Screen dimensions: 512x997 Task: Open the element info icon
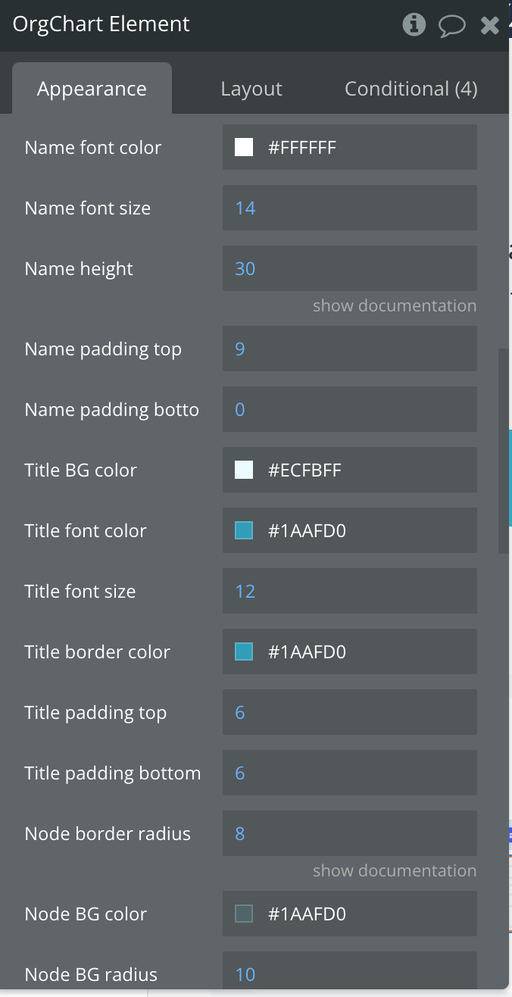pyautogui.click(x=414, y=25)
